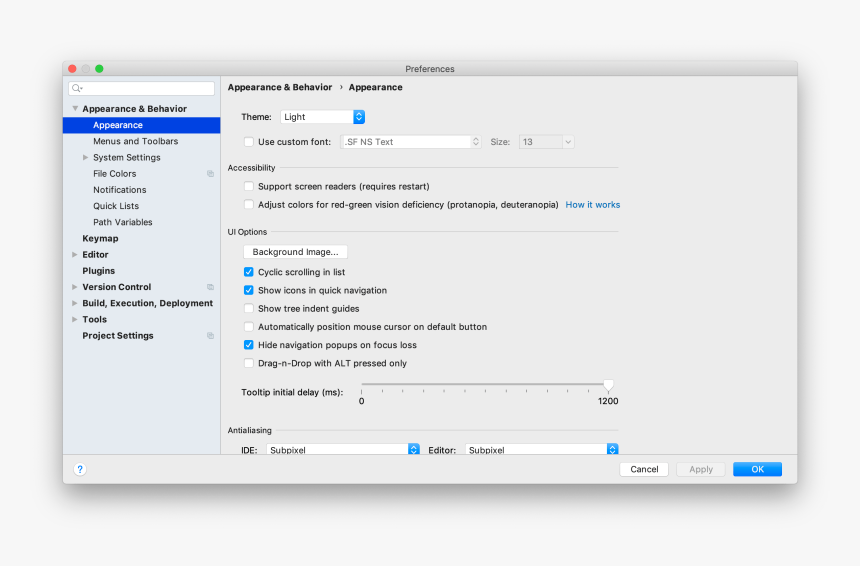Viewport: 860px width, 566px height.
Task: Expand the Version Control tree node
Action: point(75,287)
